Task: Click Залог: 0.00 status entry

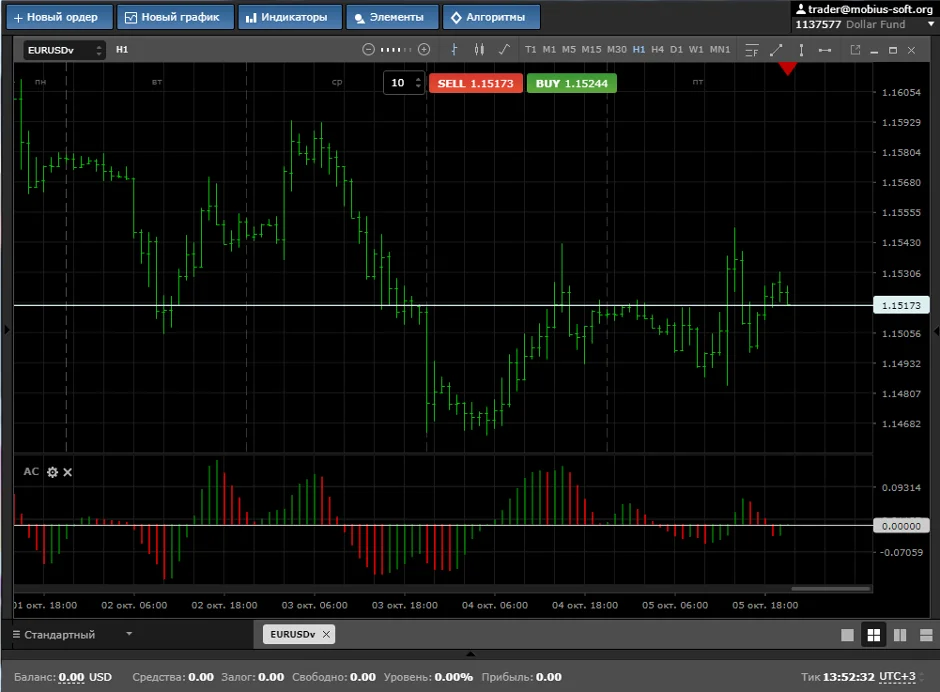Action: [x=252, y=677]
